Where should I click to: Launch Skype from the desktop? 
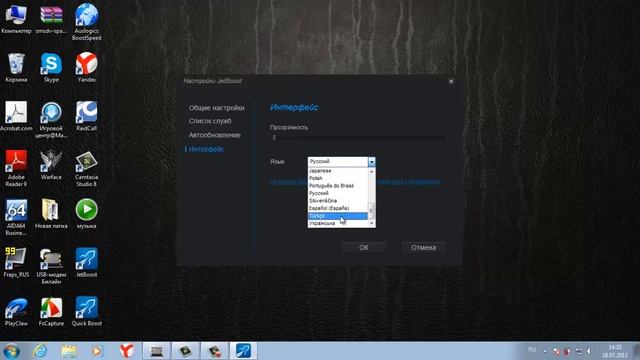pos(51,67)
